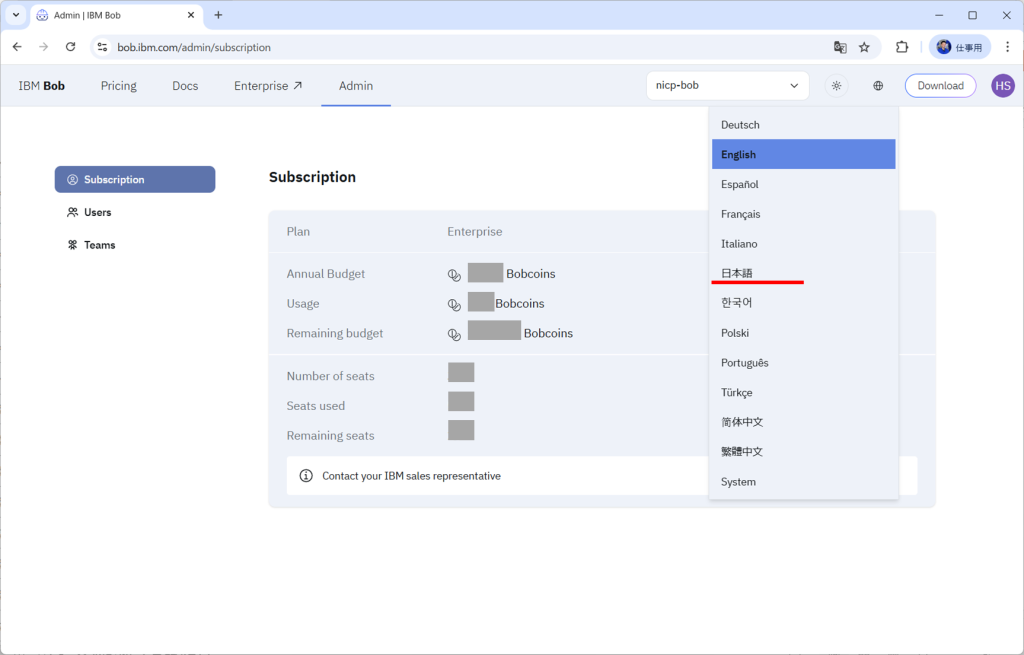The width and height of the screenshot is (1024, 655).
Task: Choose 繁體中文 language
Action: 804,452
